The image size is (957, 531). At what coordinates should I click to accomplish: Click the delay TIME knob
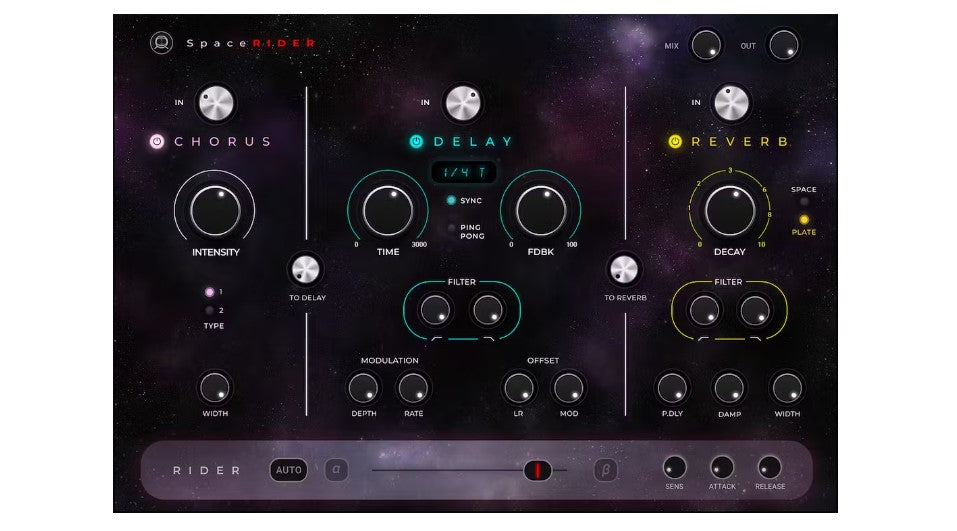click(388, 211)
